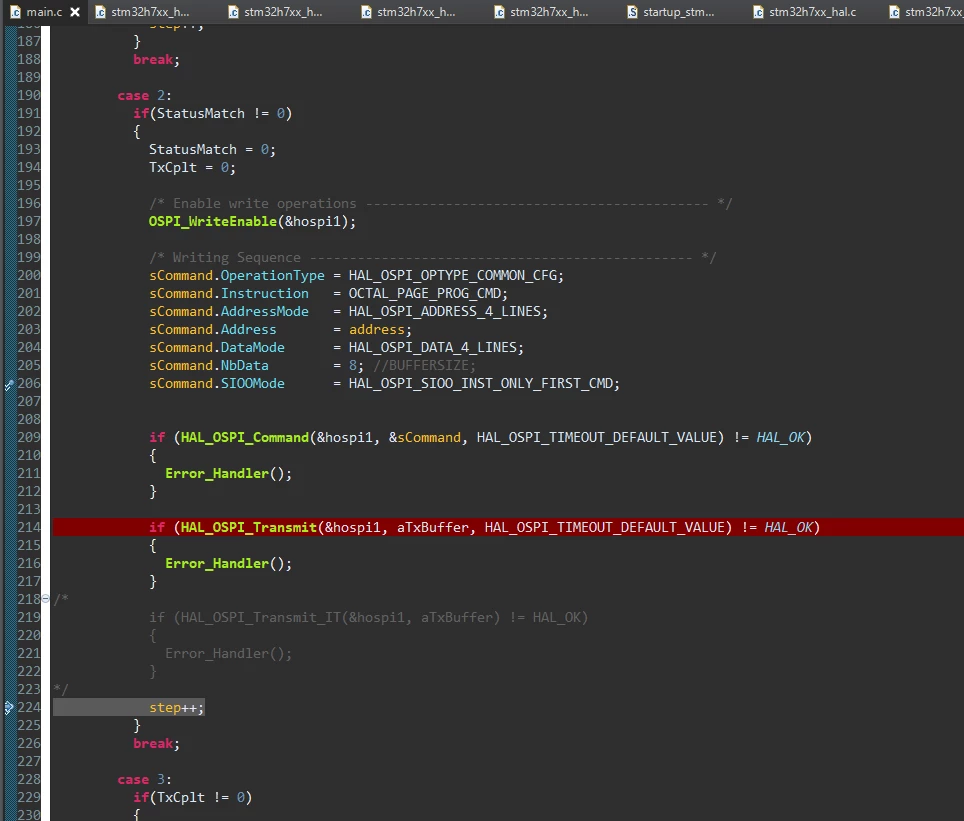Click the 'case 2:' label
The image size is (964, 821).
coord(144,95)
